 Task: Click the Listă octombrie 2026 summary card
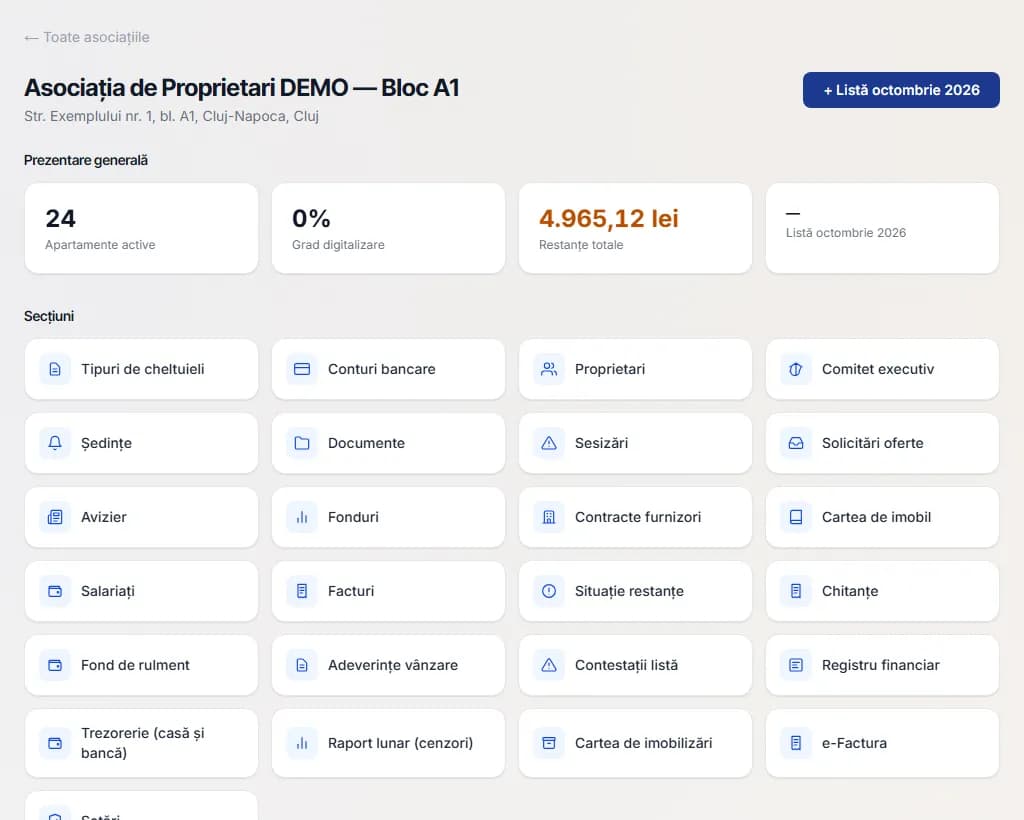point(882,229)
